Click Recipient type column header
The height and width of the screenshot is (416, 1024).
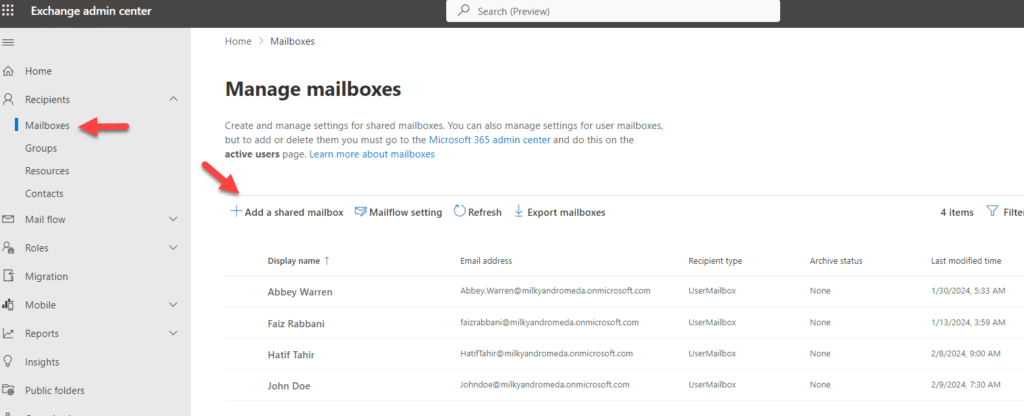(715, 261)
